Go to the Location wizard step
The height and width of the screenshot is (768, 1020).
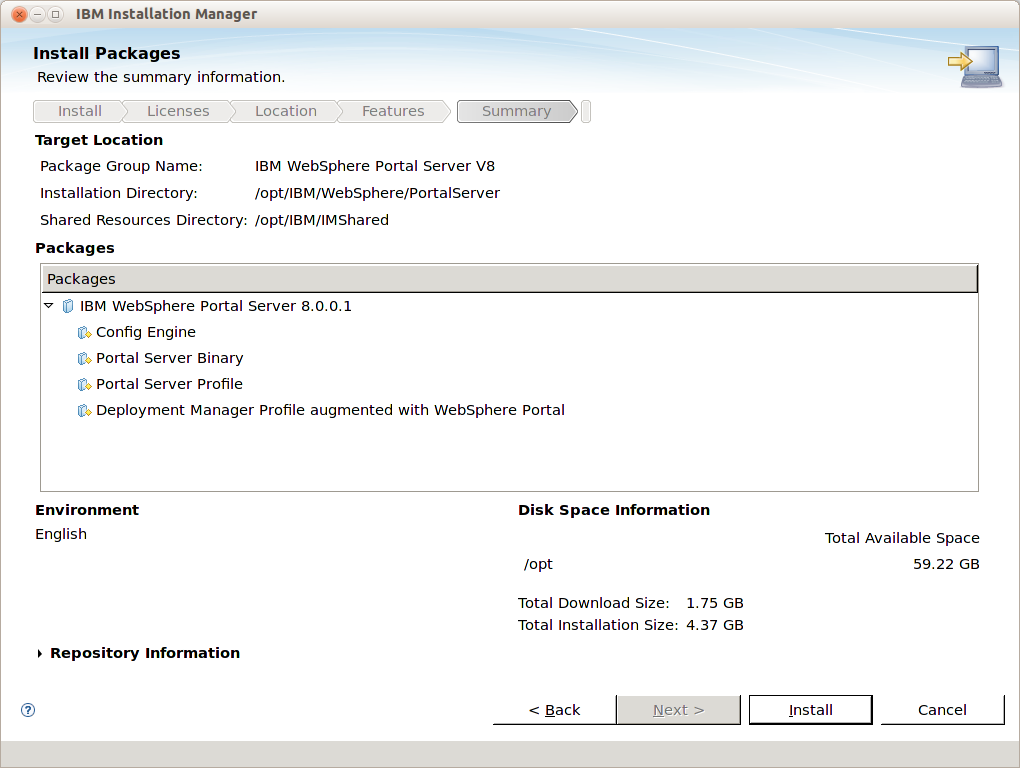coord(286,111)
